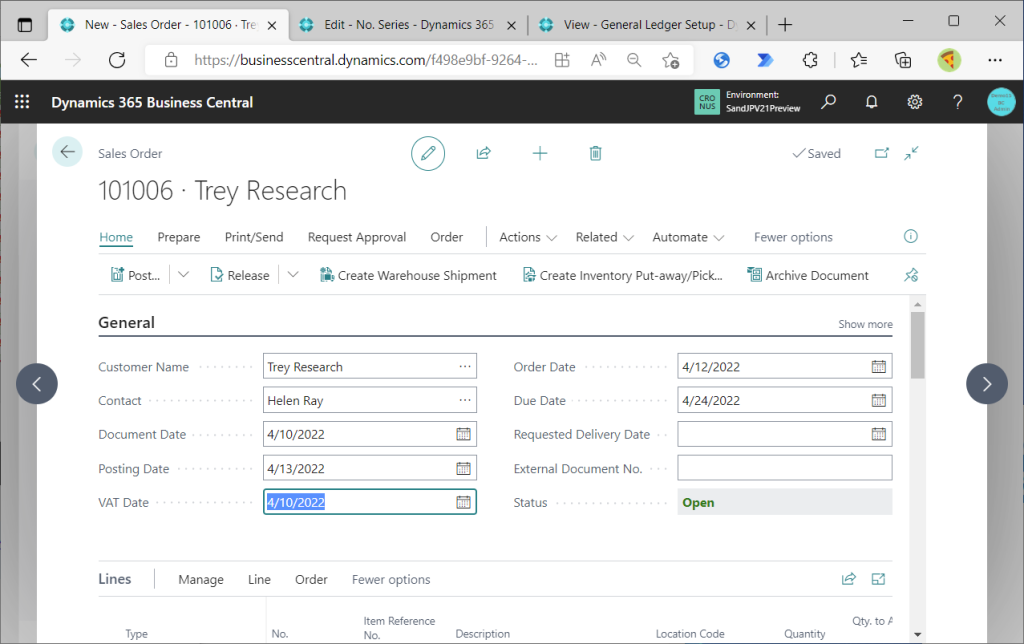
Task: Expand the Automate menu
Action: coord(688,237)
